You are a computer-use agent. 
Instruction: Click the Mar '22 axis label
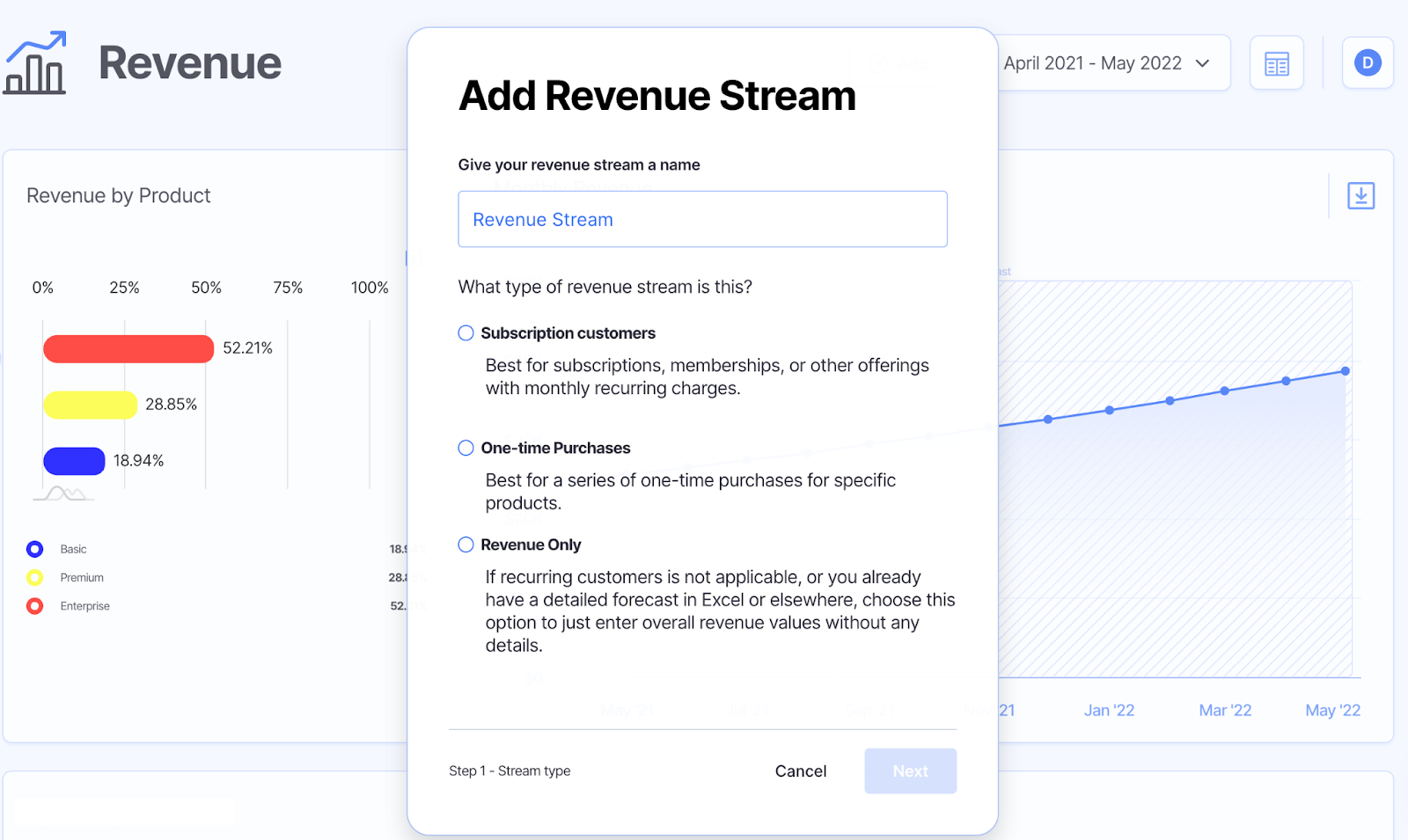(x=1225, y=710)
